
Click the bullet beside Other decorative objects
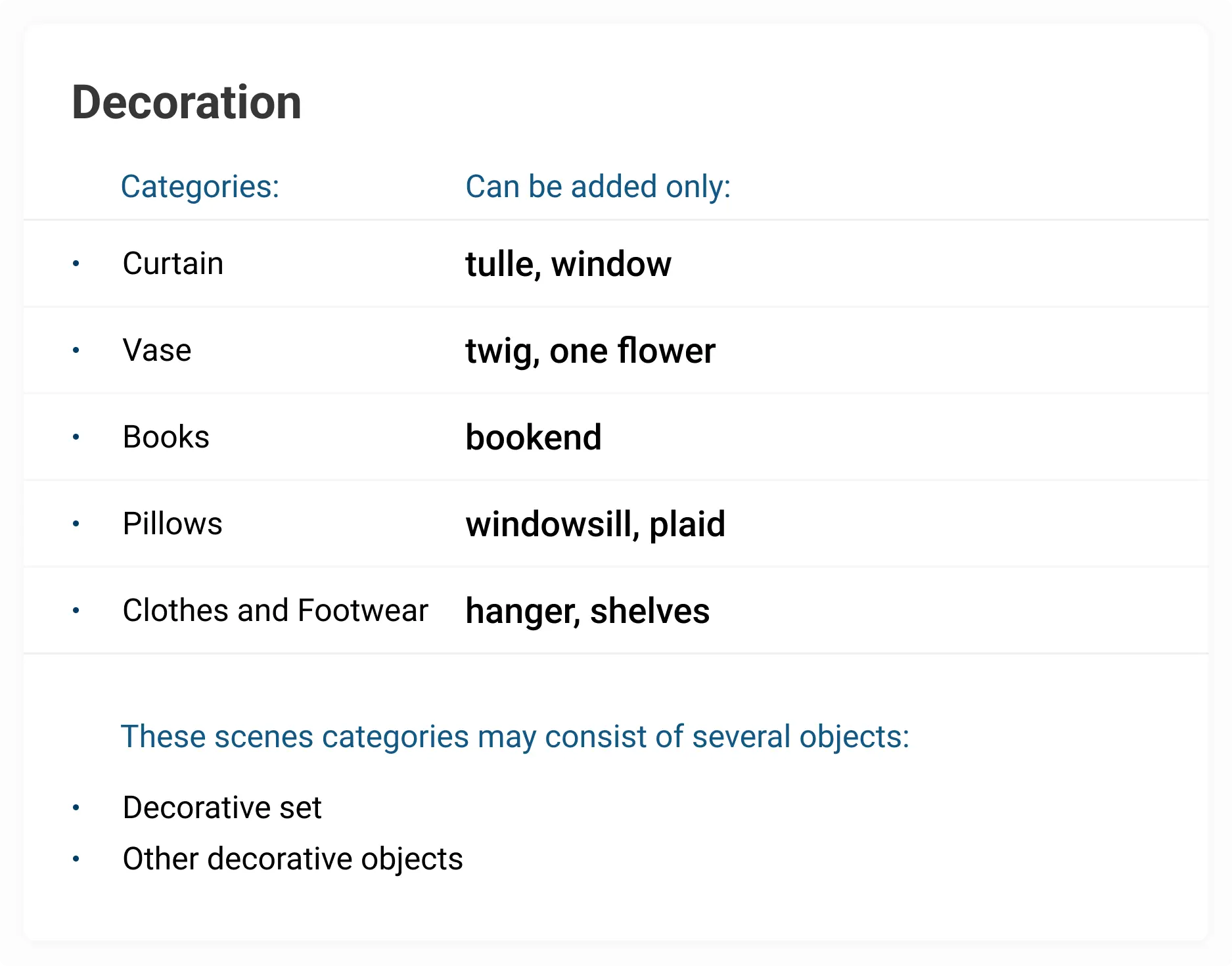coord(76,859)
